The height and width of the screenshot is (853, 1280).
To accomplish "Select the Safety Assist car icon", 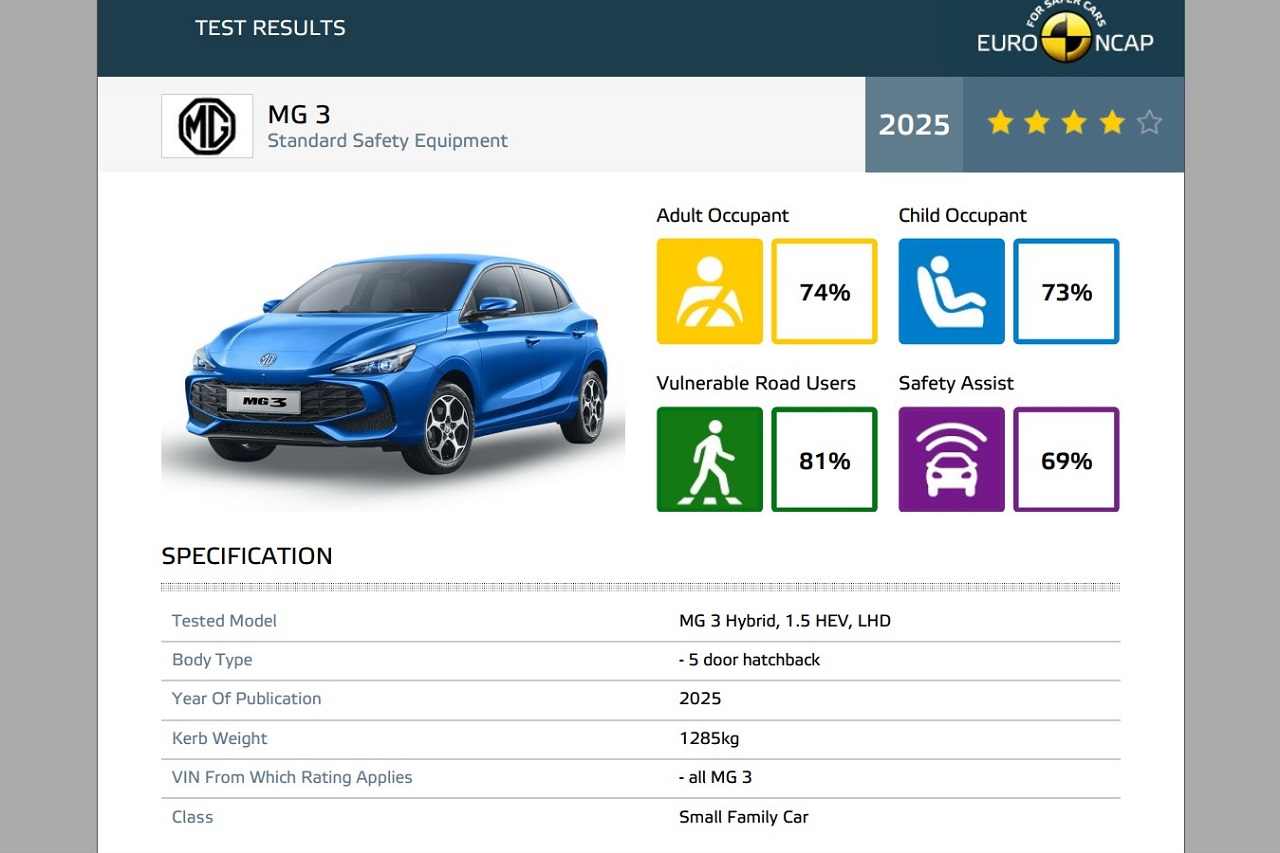I will (x=952, y=459).
